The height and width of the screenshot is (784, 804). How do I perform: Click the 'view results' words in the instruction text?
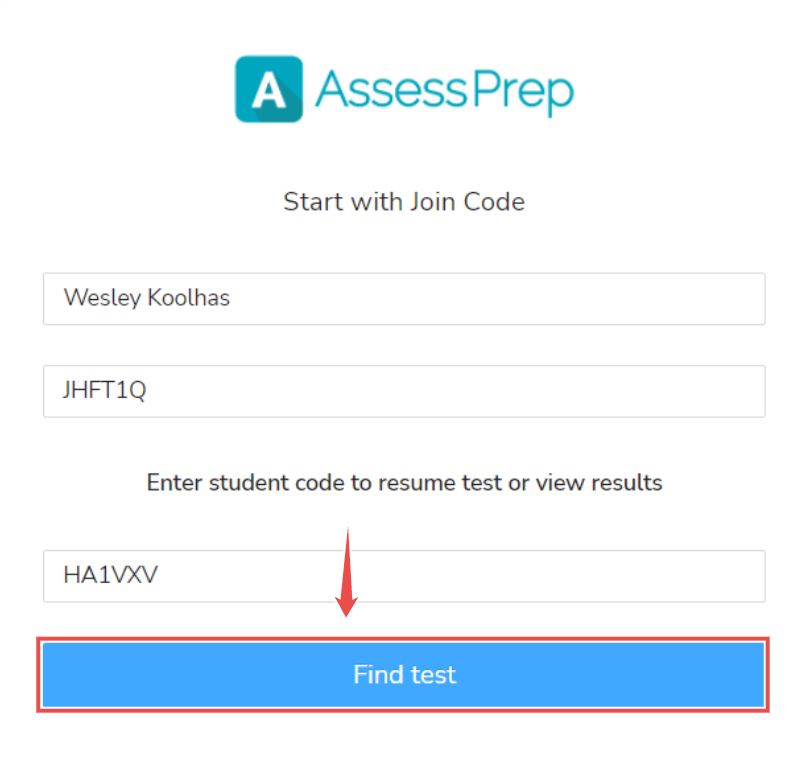tap(599, 483)
